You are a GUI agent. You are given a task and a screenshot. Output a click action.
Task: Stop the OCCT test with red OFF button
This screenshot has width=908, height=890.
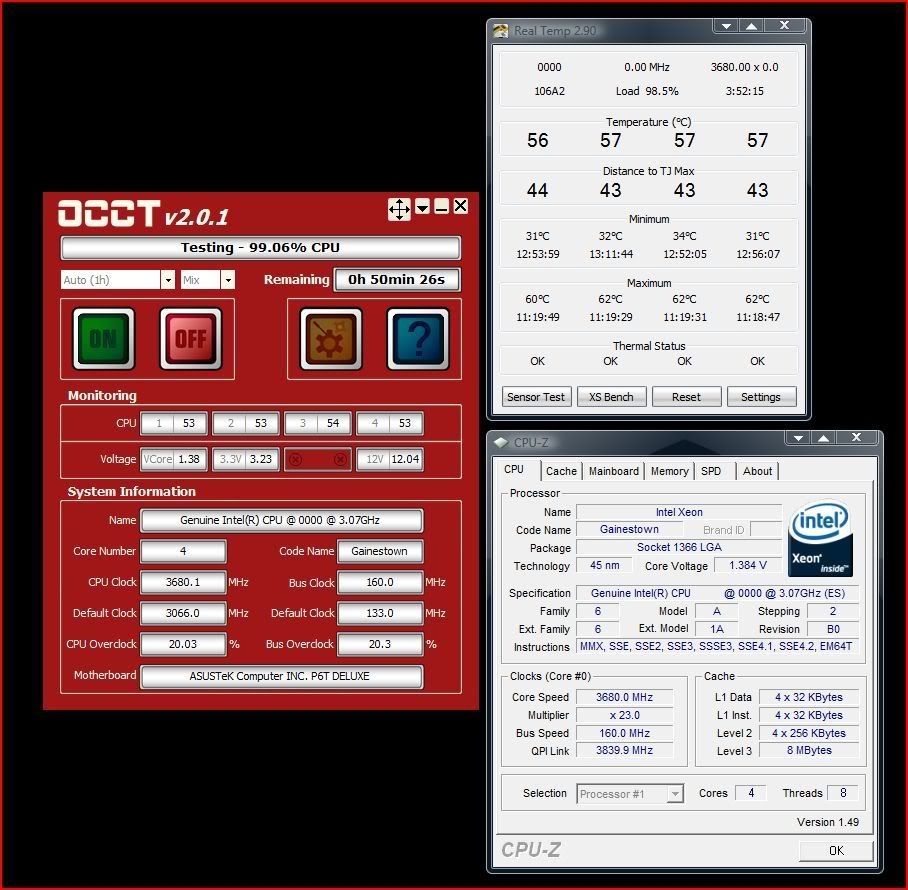[191, 339]
